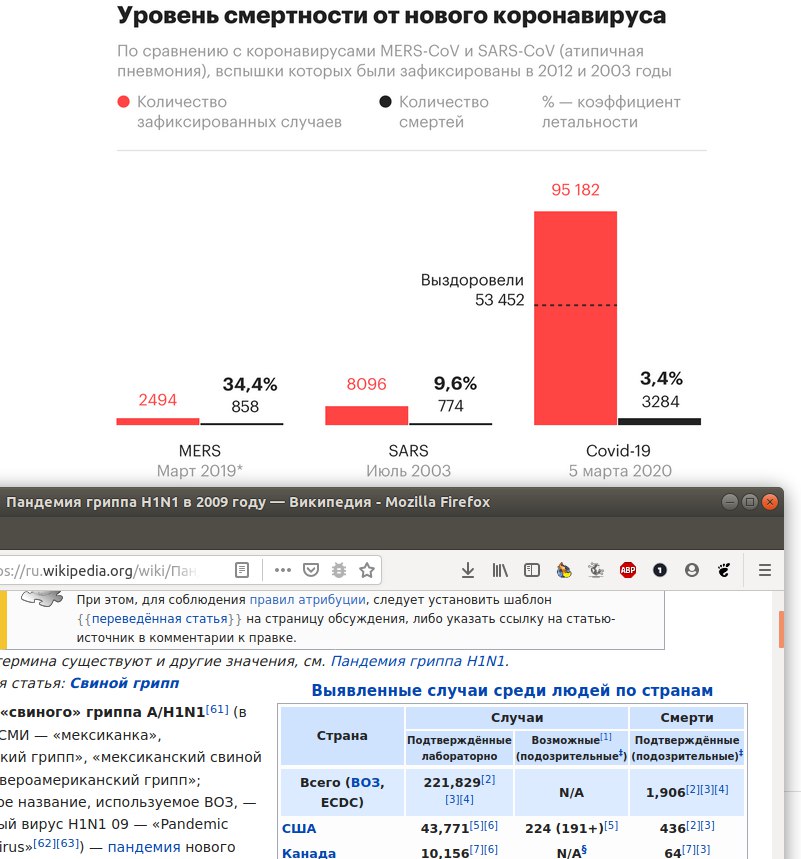Viewport: 801px width, 859px height.
Task: Show the sidebar panel
Action: 531,570
